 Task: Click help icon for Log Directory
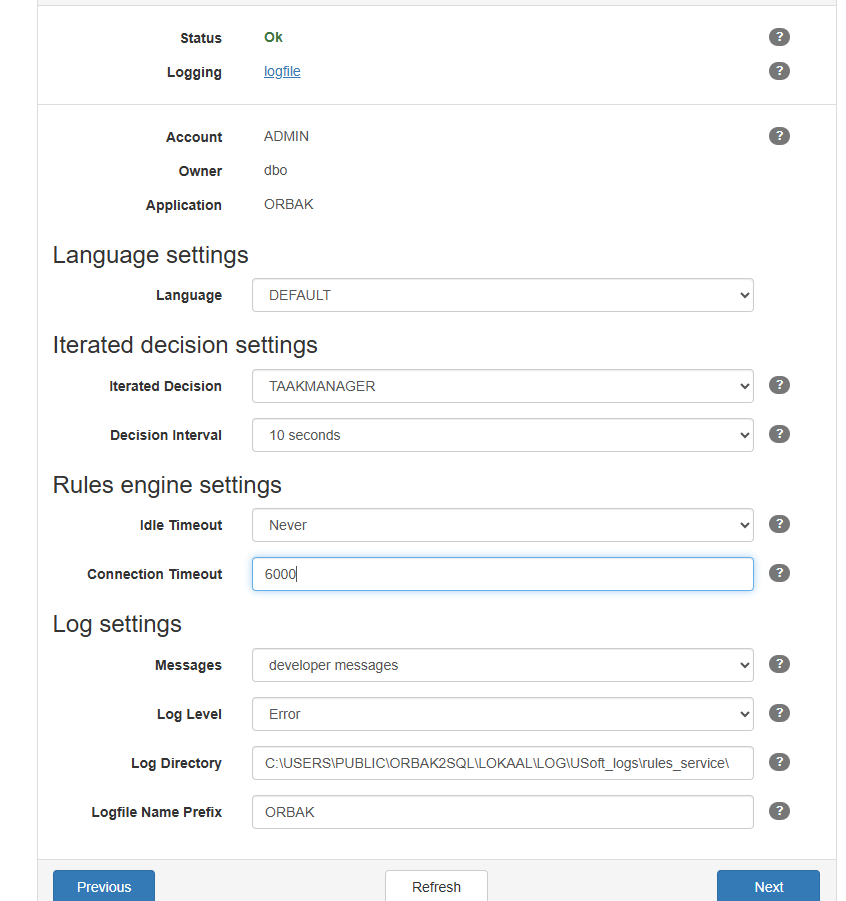(779, 762)
